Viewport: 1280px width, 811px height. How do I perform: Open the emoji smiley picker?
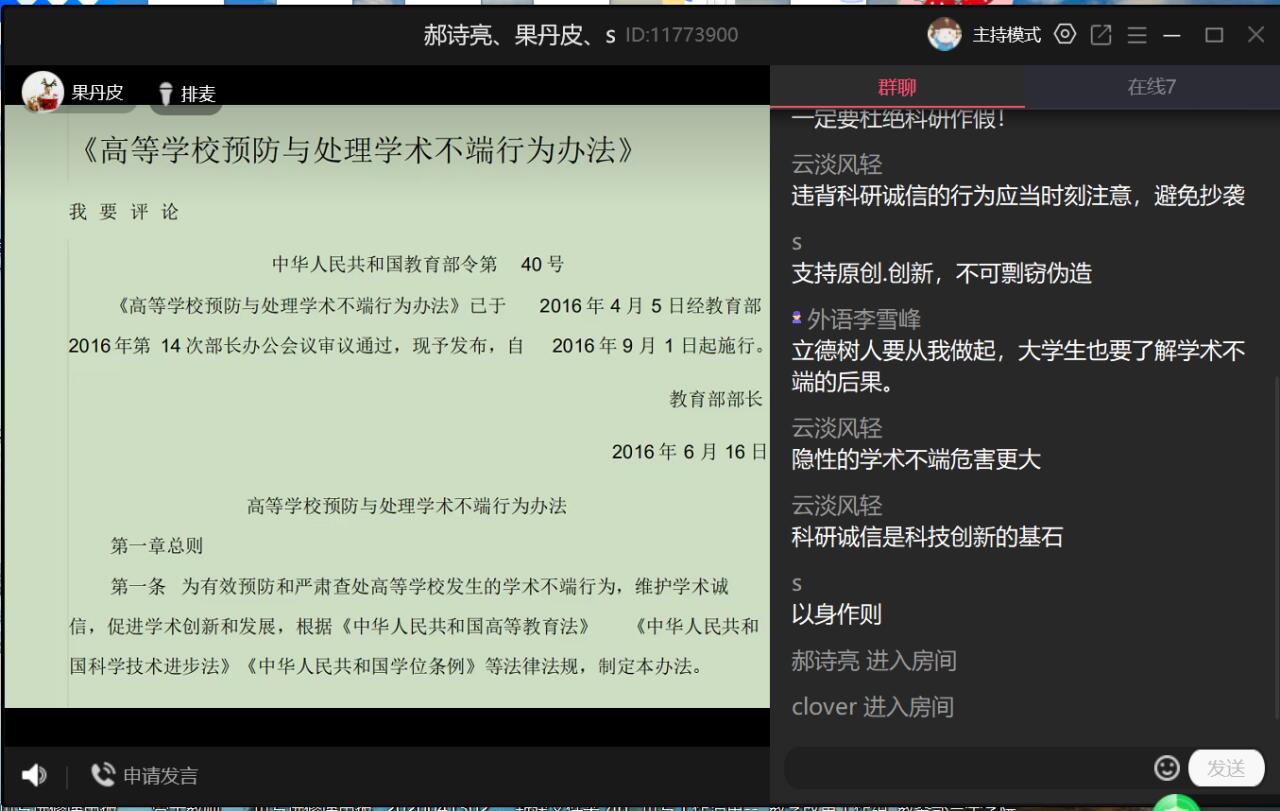click(x=1166, y=768)
